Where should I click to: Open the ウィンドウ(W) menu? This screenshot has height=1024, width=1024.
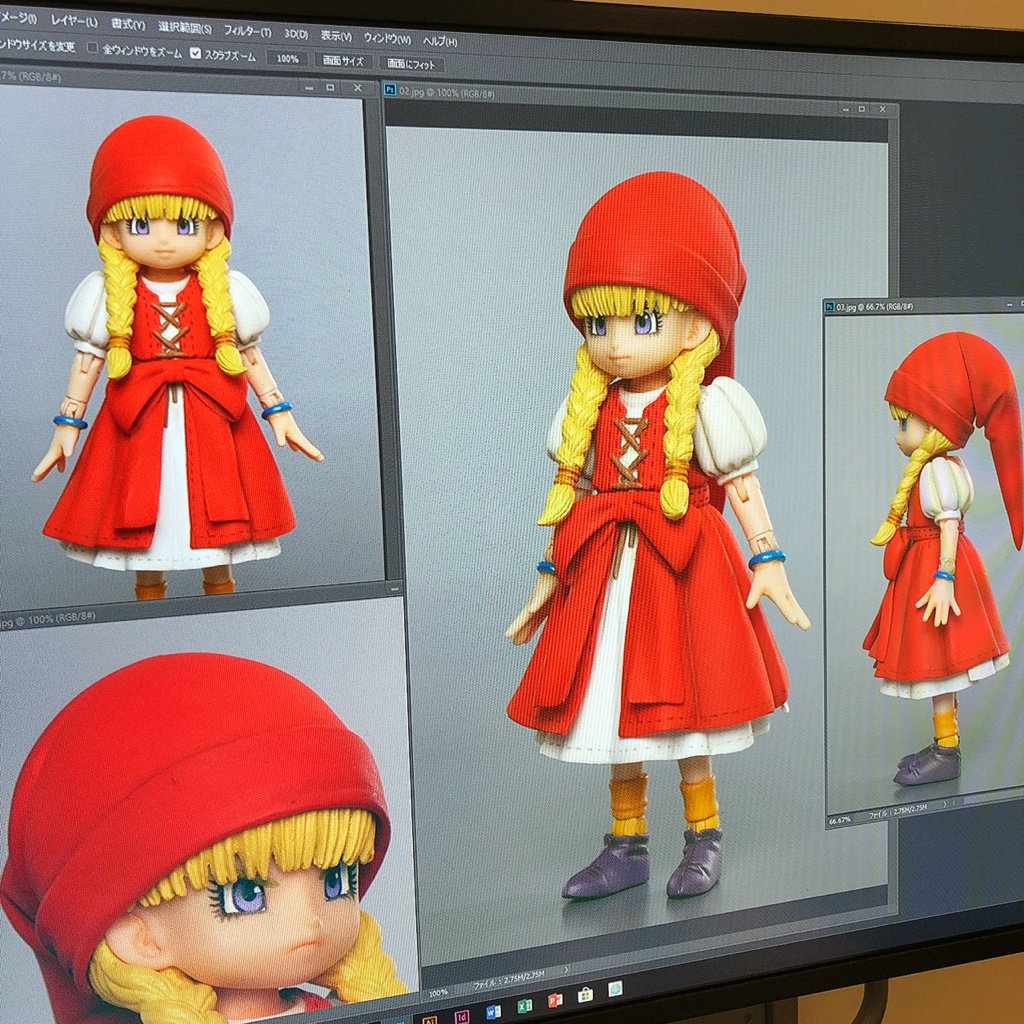[x=387, y=39]
